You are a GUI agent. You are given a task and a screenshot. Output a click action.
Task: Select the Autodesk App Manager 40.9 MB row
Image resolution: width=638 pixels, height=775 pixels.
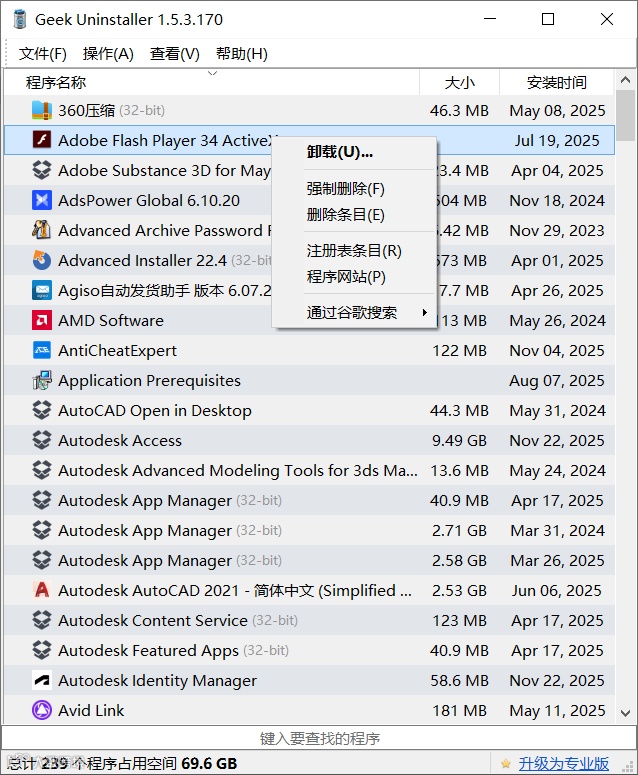309,500
